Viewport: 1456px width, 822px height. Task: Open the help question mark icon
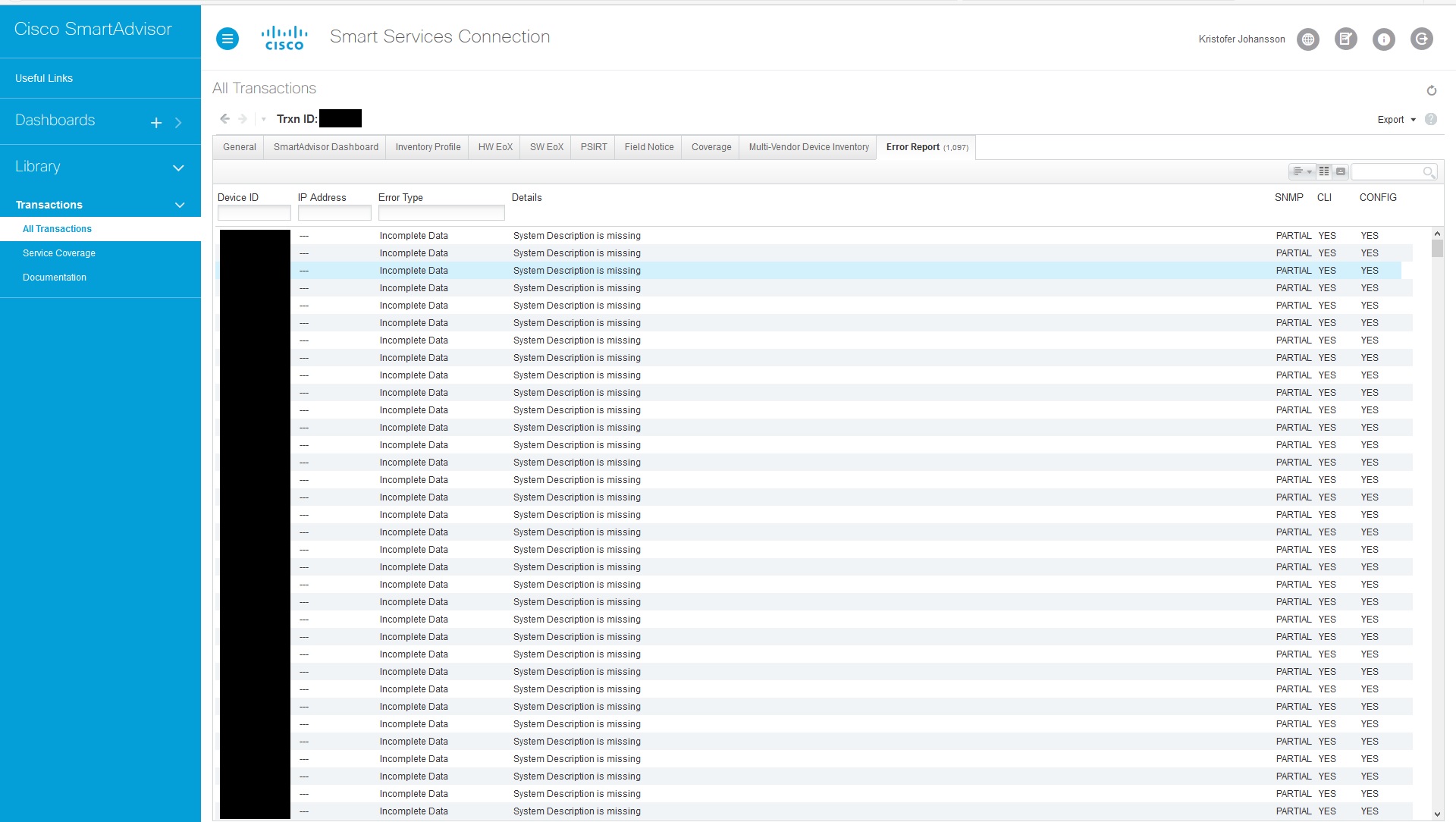point(1430,119)
